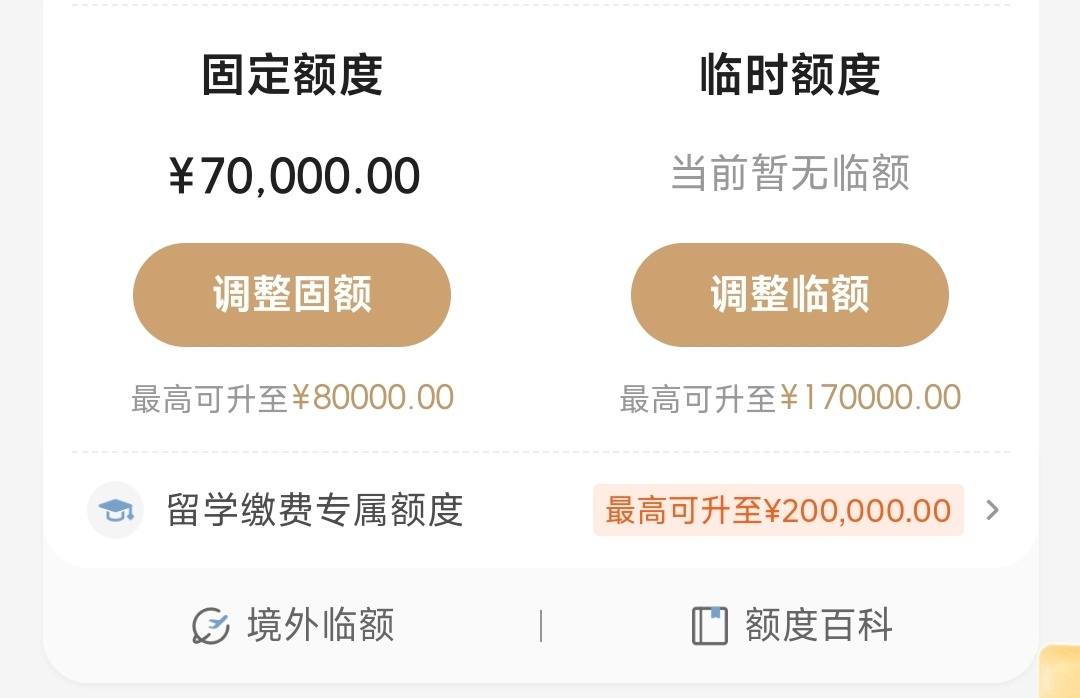Select the 额度百科 label
This screenshot has width=1080, height=698.
[819, 626]
